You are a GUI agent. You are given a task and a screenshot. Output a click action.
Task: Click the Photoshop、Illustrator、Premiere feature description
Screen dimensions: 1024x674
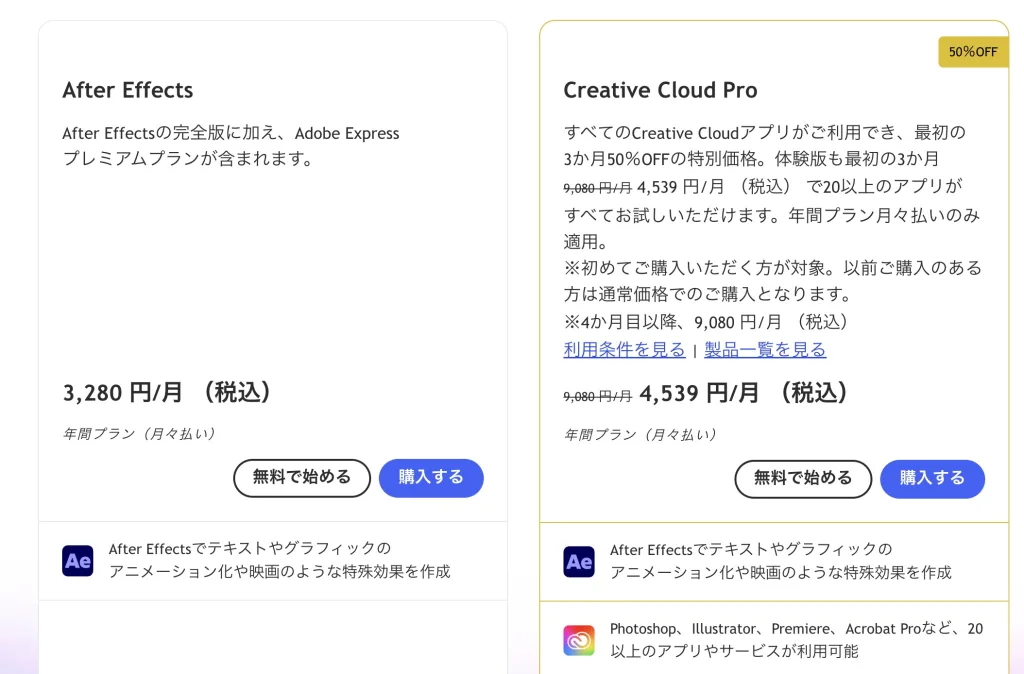pos(796,640)
